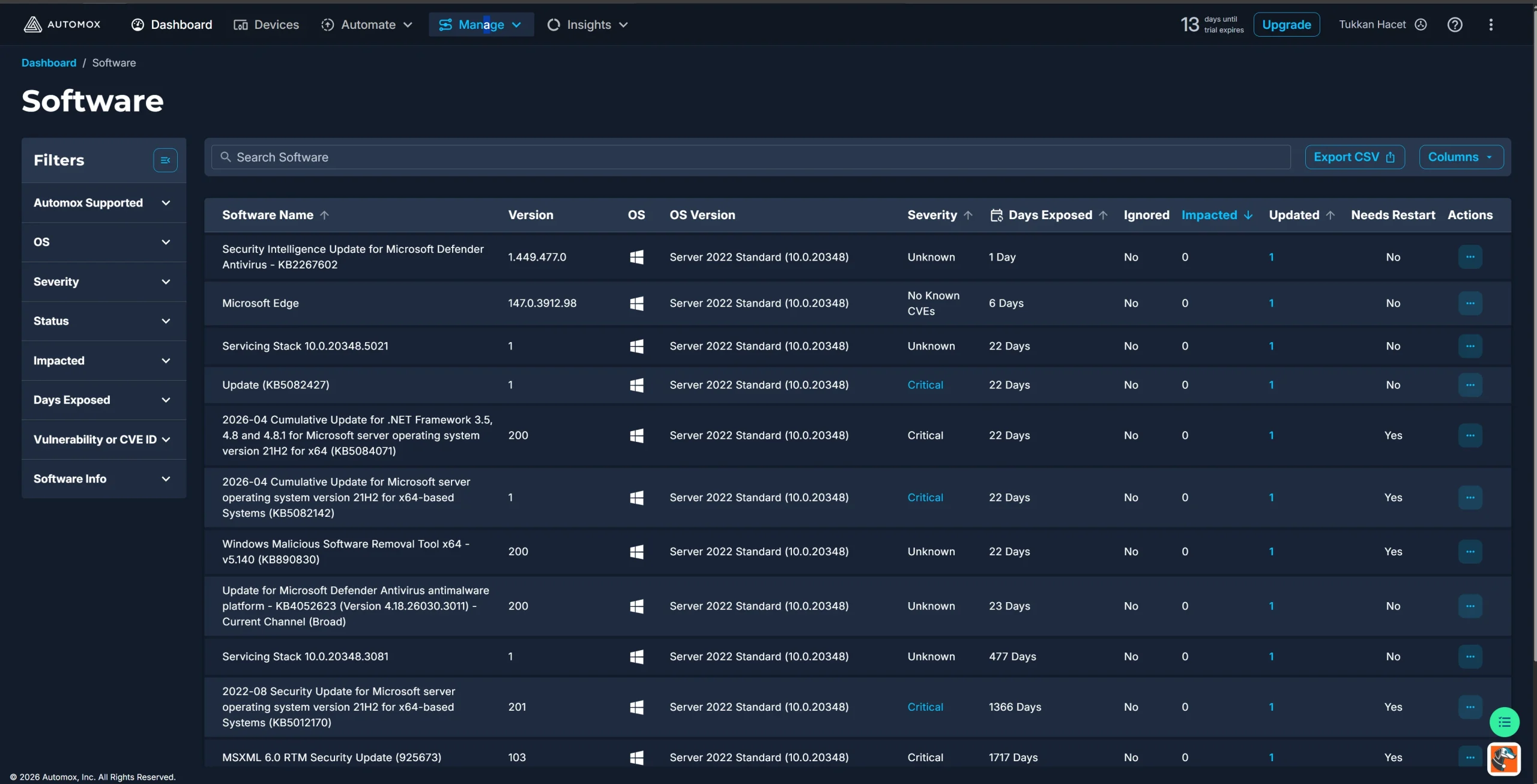Open the vertical three-dot menu in header
The image size is (1537, 784).
(1491, 25)
